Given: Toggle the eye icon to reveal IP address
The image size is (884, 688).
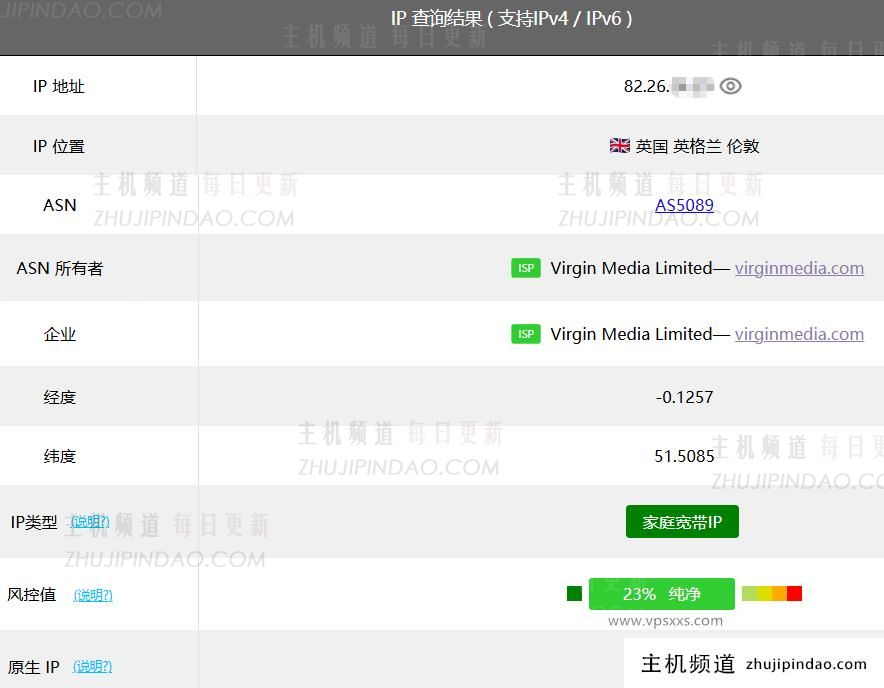Looking at the screenshot, I should coord(731,86).
